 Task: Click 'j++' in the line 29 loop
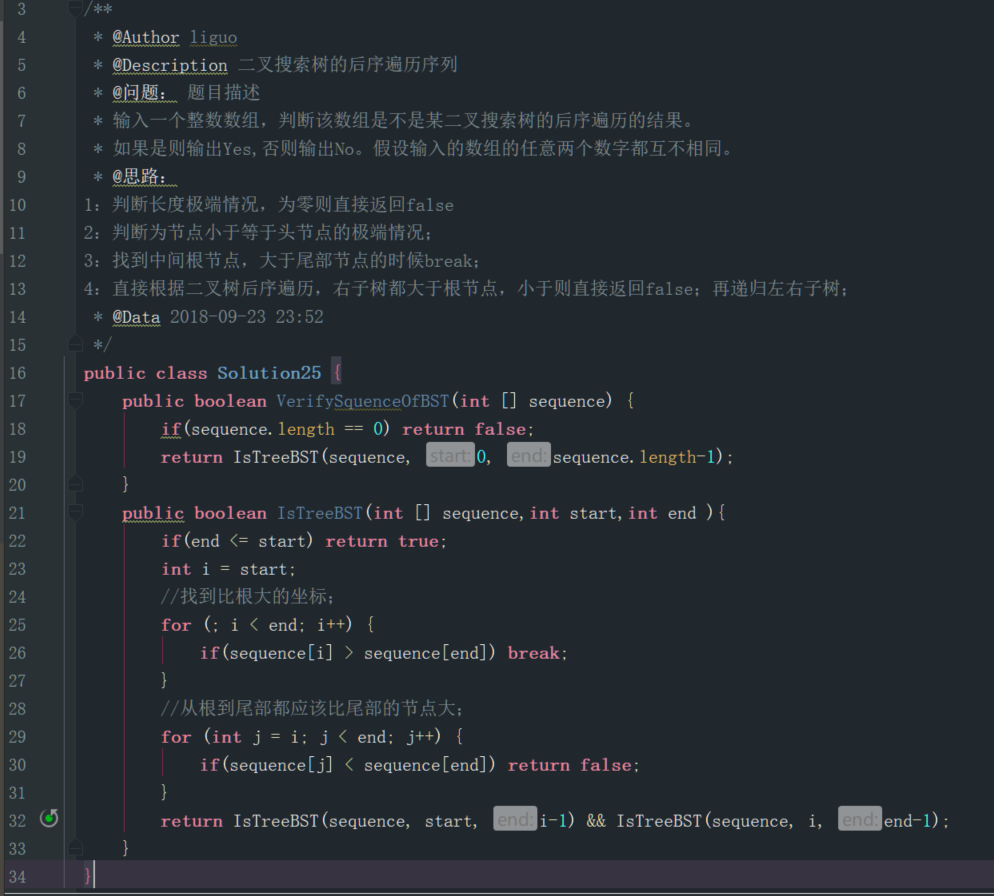point(420,737)
